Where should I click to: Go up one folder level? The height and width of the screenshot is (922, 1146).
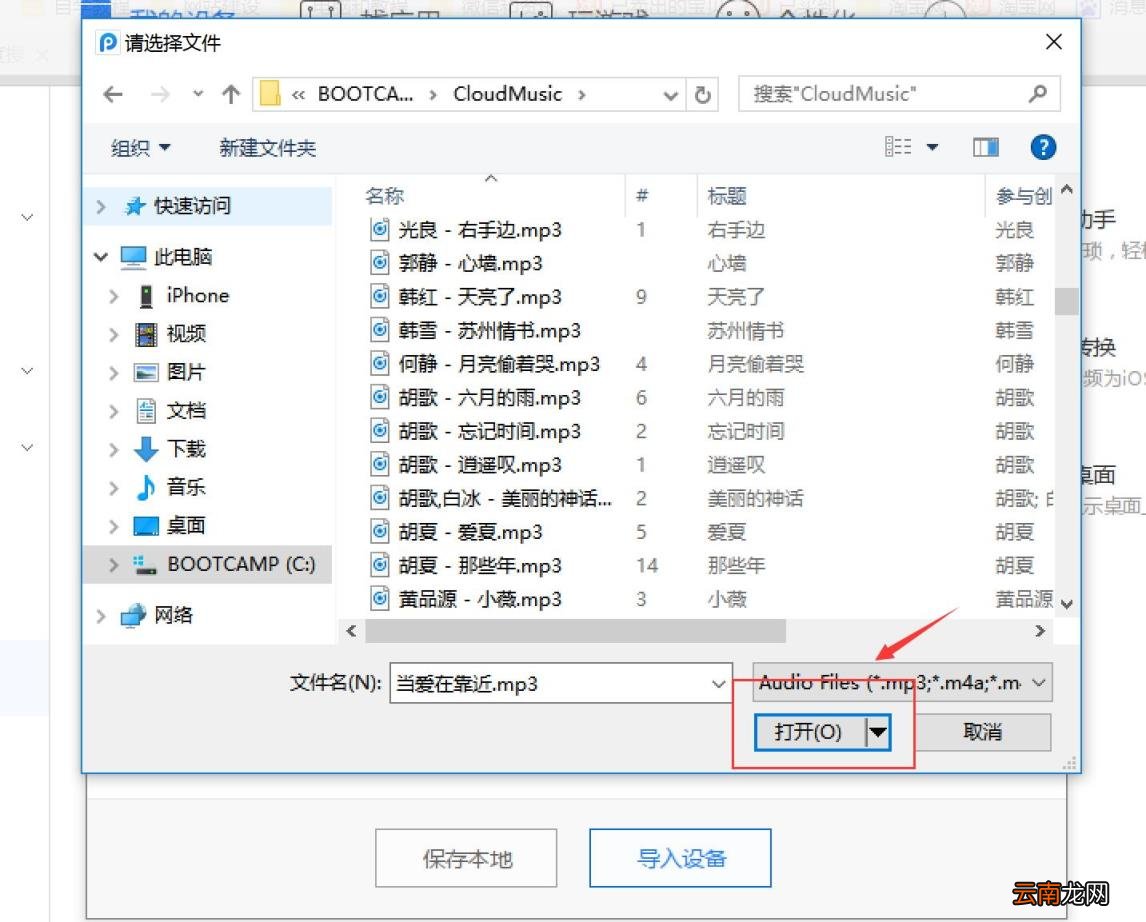tap(231, 94)
